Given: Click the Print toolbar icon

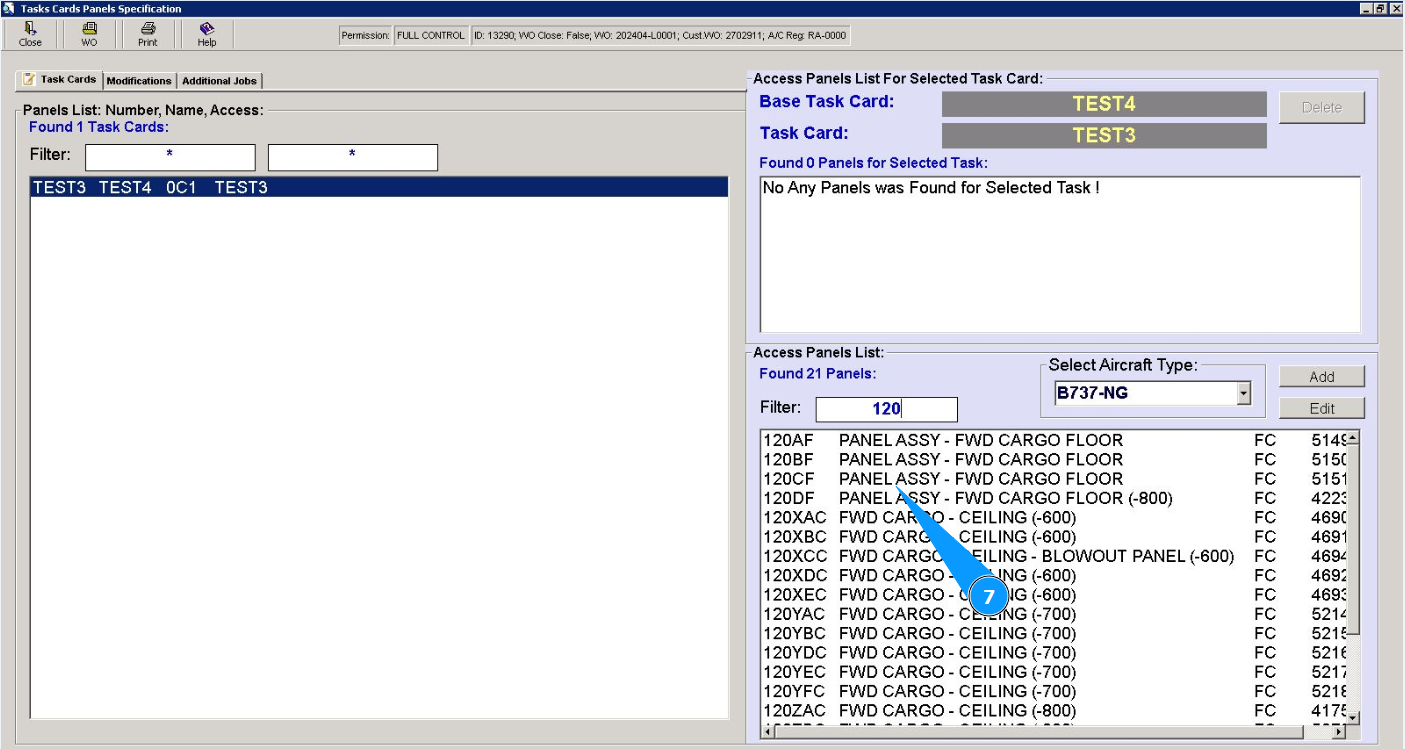Looking at the screenshot, I should pos(148,34).
